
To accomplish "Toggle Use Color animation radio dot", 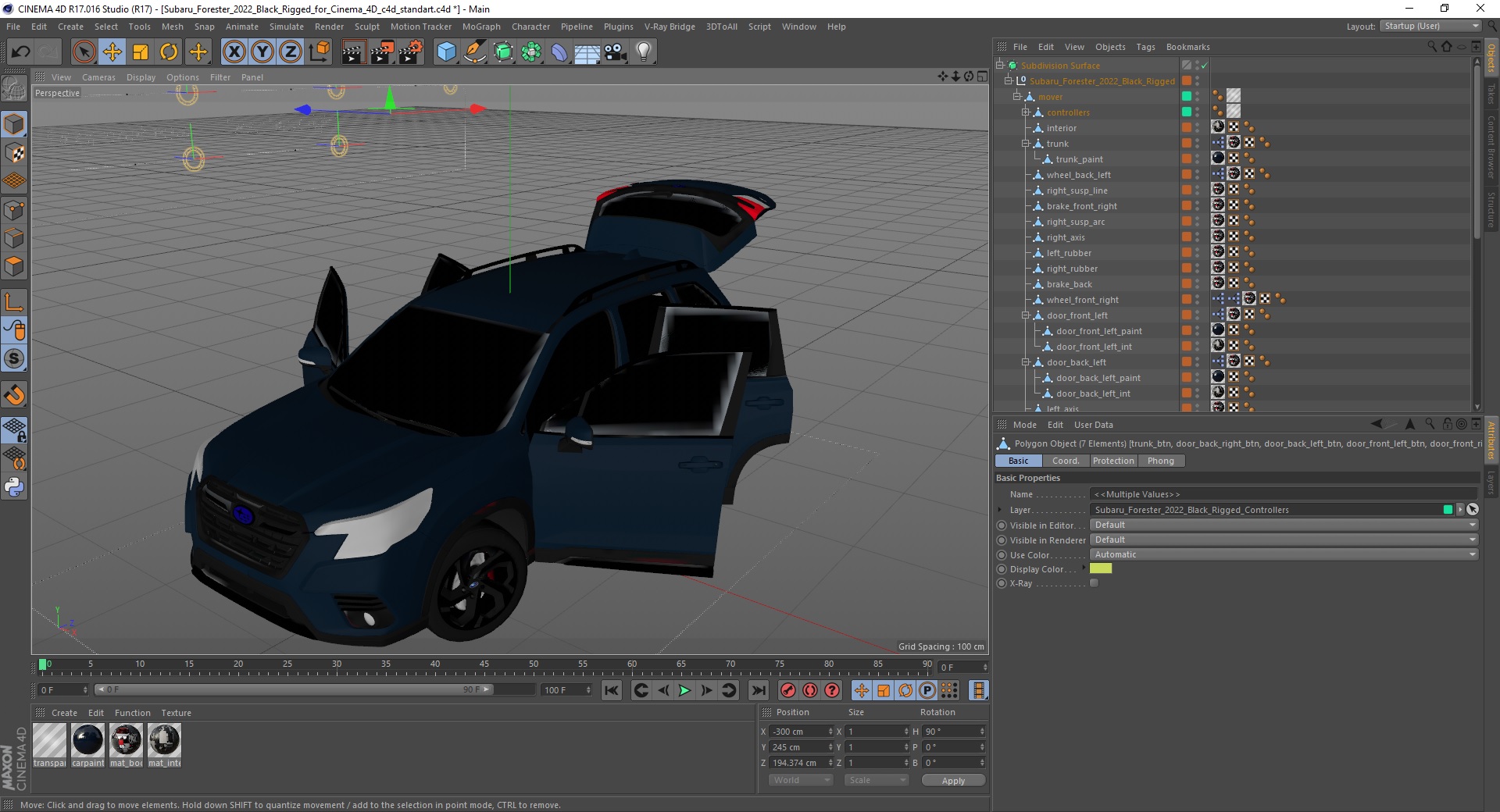I will 1002,555.
